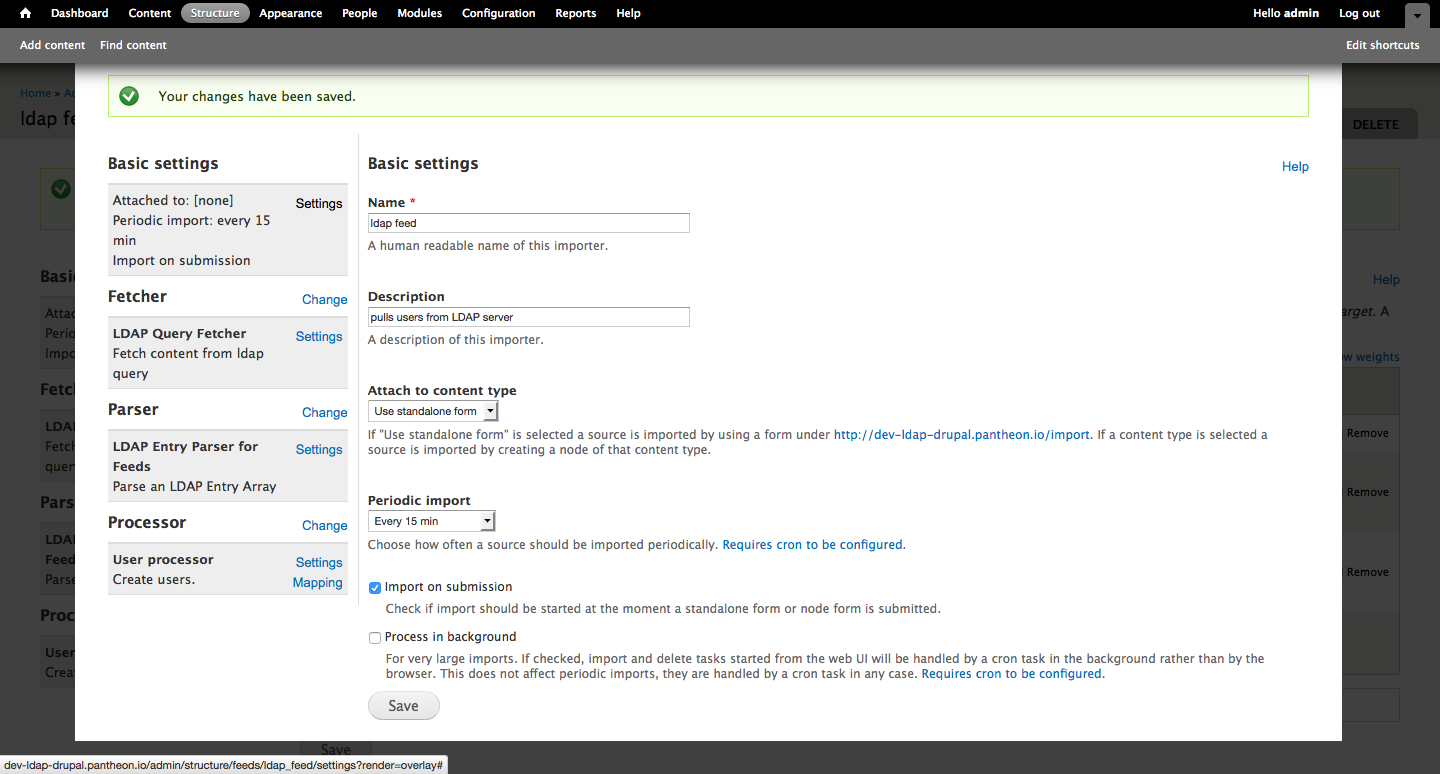The image size is (1440, 774).
Task: Open the People menu
Action: [360, 13]
